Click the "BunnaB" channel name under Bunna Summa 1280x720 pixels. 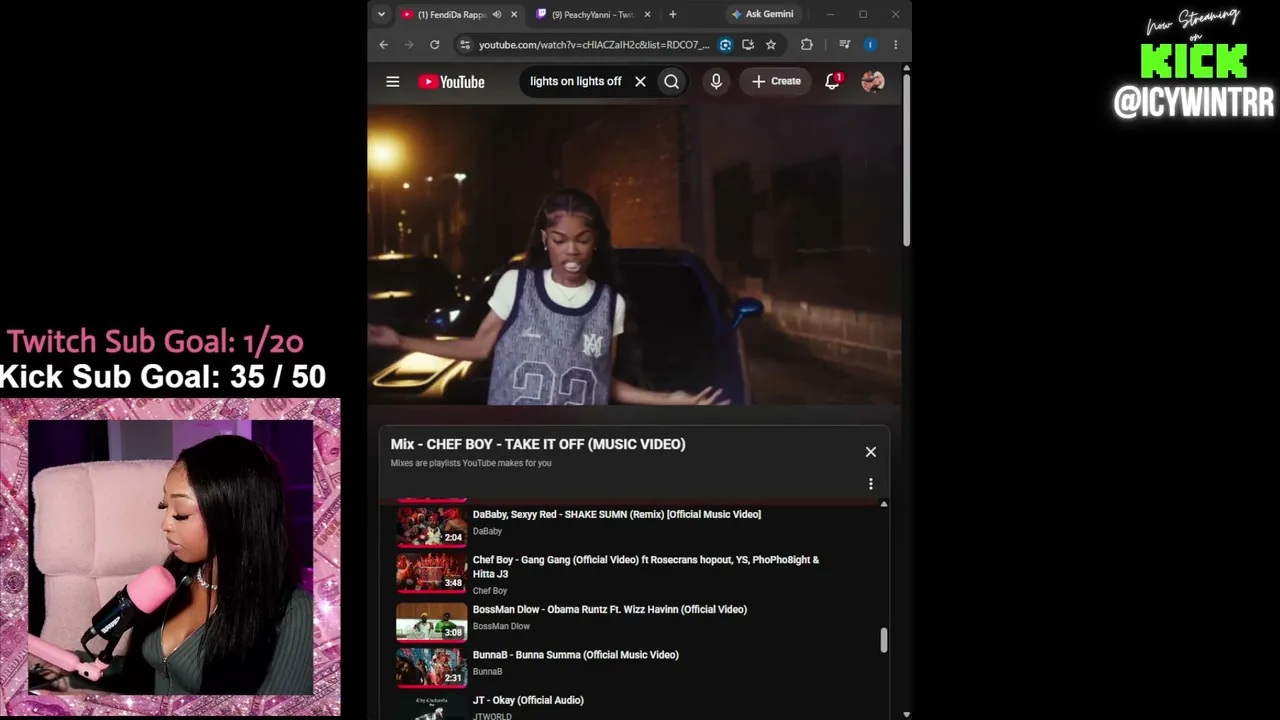(x=488, y=672)
